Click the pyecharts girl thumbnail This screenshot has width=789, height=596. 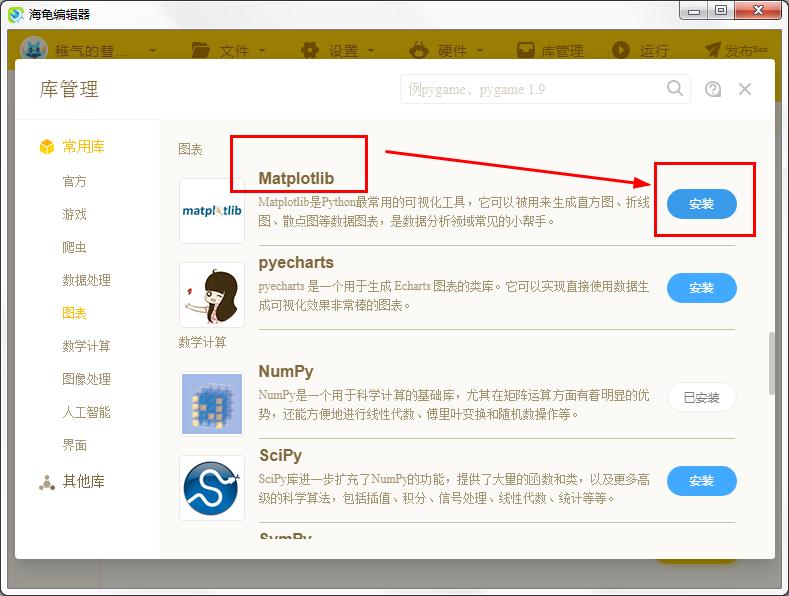[212, 295]
